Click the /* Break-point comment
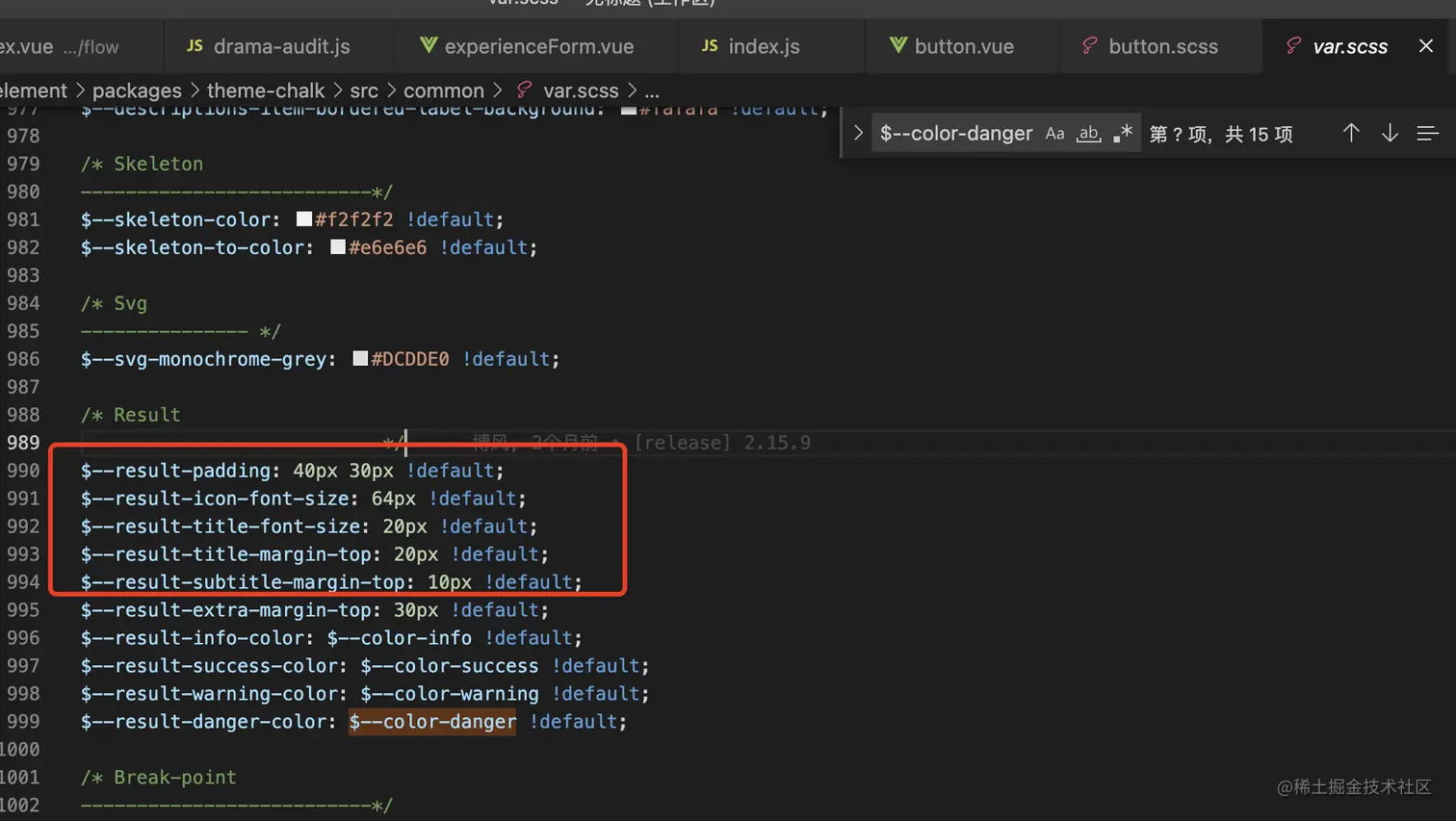The width and height of the screenshot is (1456, 821). [x=158, y=778]
